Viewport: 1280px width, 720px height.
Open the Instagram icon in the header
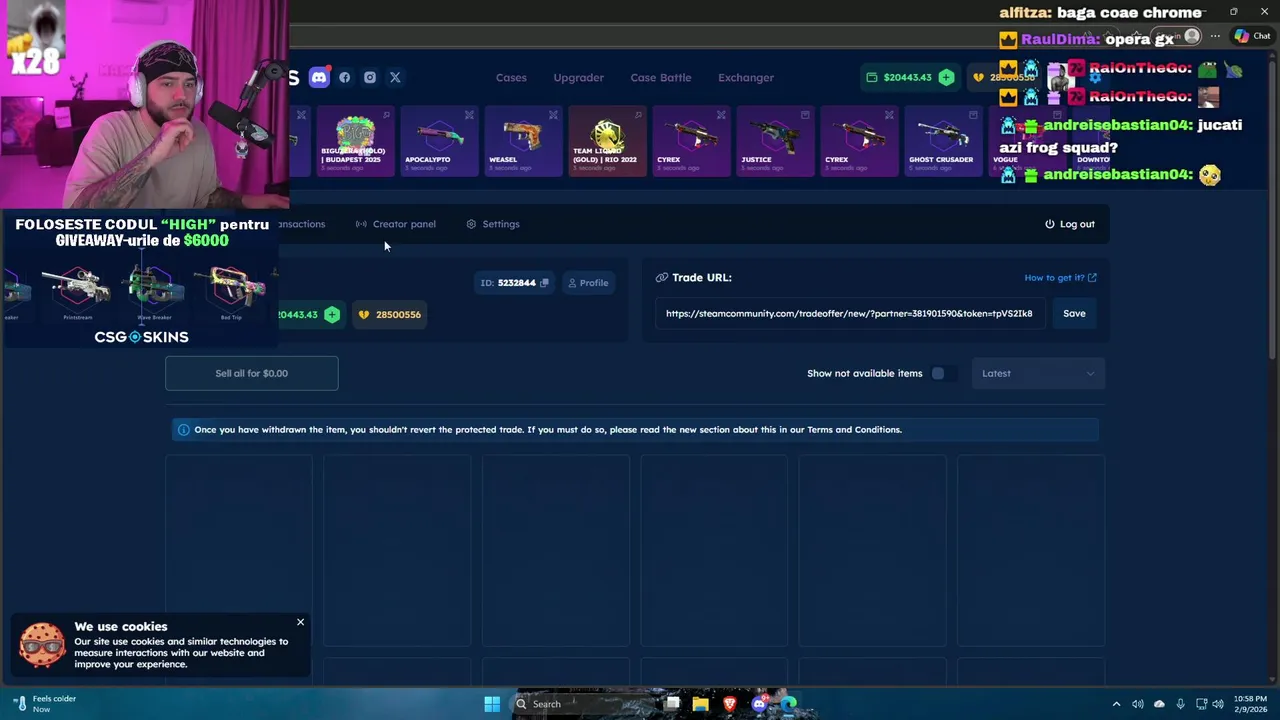click(370, 77)
